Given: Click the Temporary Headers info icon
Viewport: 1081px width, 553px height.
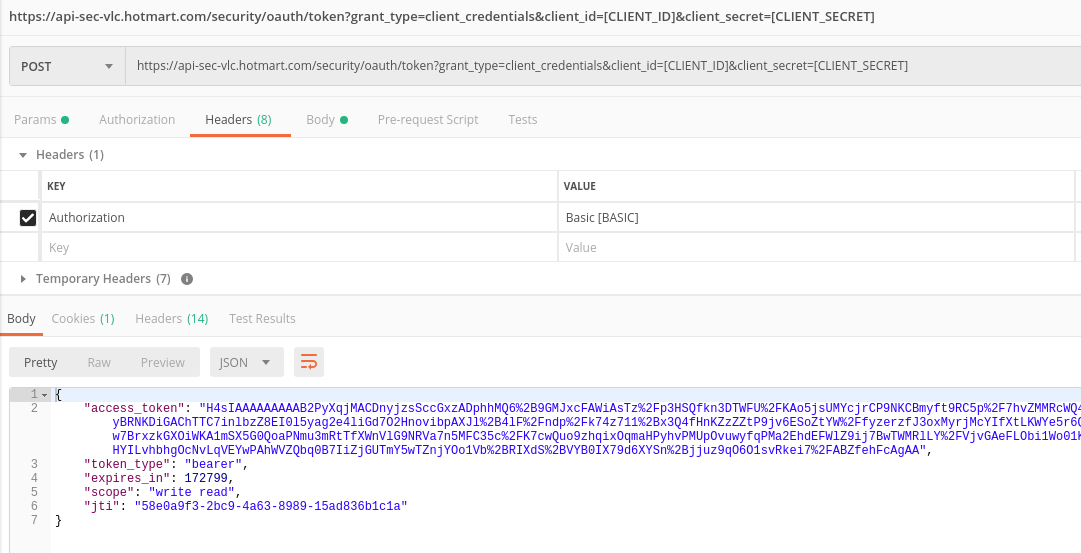Looking at the screenshot, I should coord(186,279).
